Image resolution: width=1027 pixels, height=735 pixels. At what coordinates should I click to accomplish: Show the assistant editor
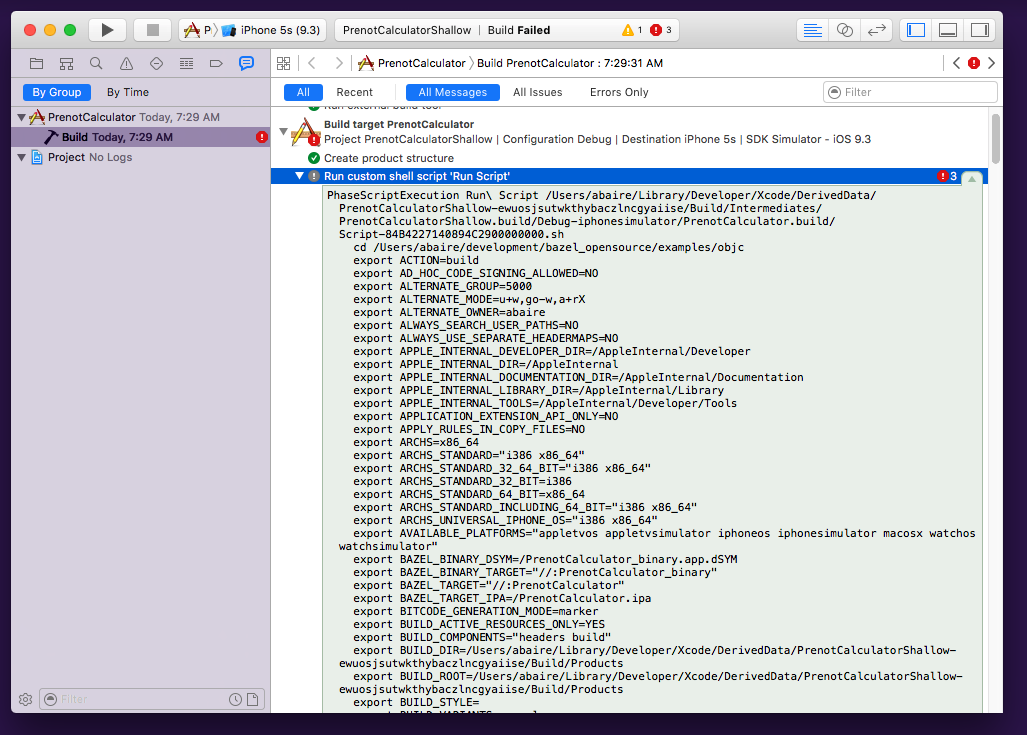845,30
